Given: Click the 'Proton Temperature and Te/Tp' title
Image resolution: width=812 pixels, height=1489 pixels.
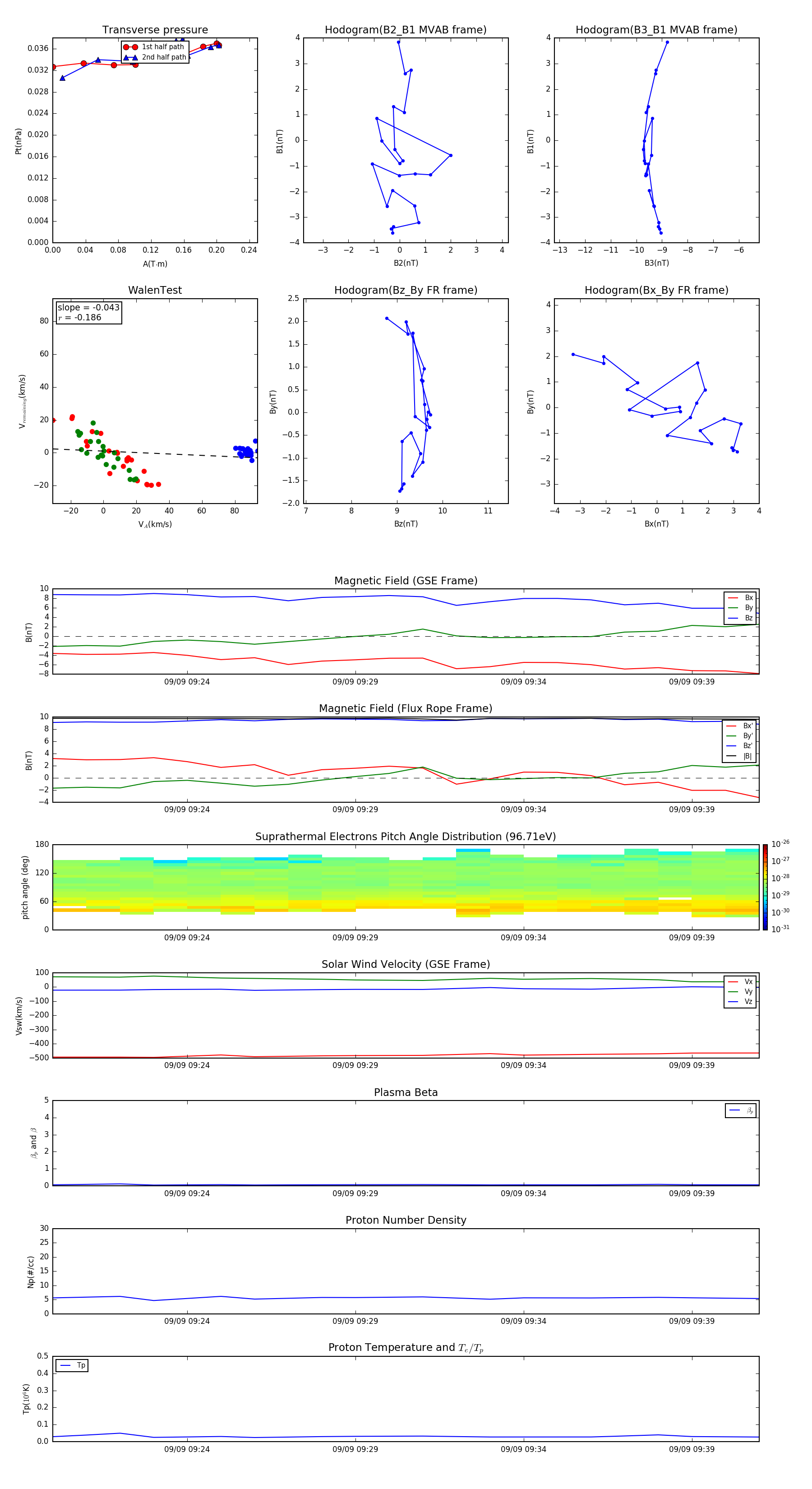Looking at the screenshot, I should coord(406,1348).
